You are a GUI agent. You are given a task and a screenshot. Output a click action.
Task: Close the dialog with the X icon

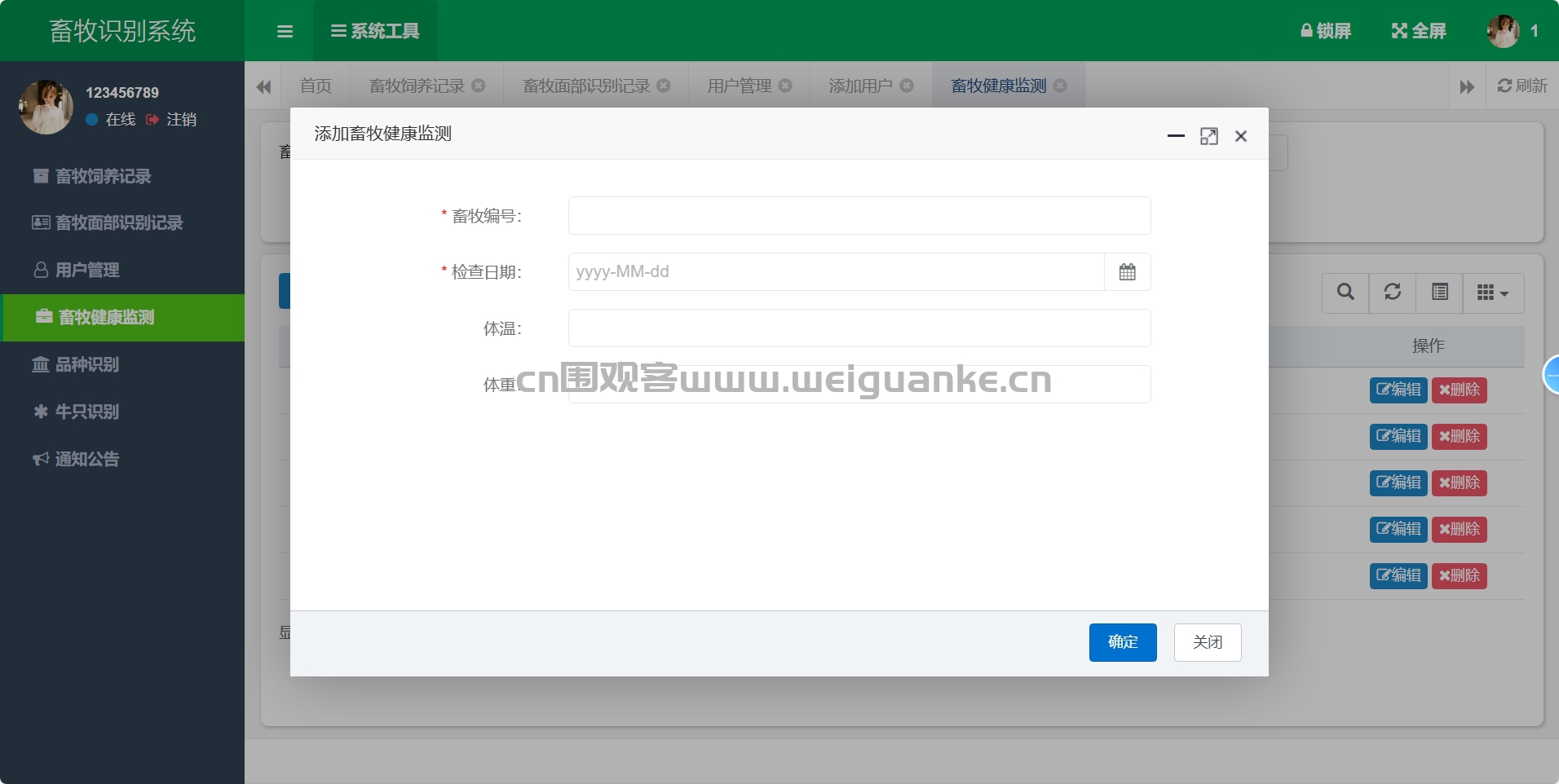1241,136
